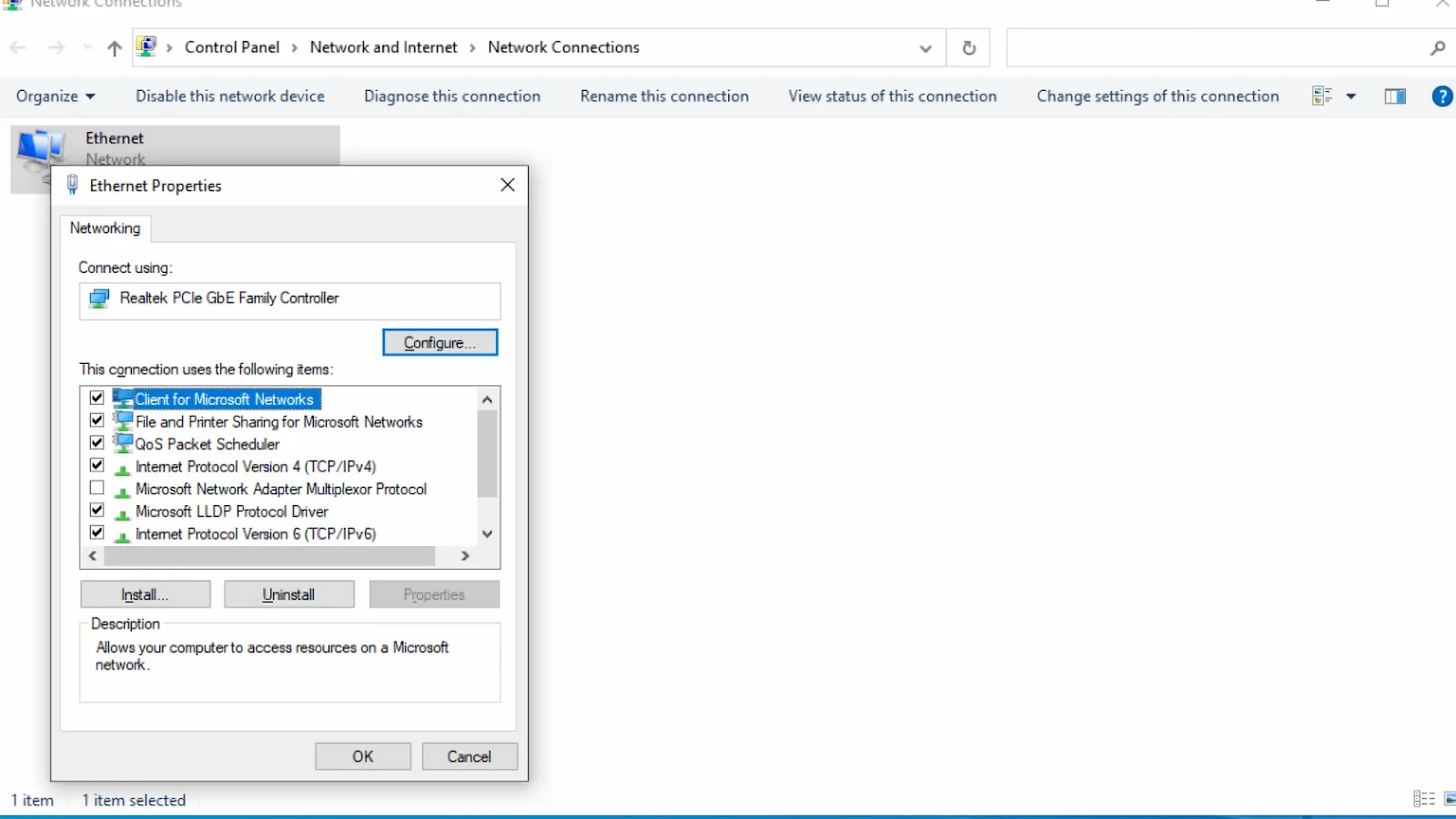Open the view options dropdown arrow

[x=1351, y=96]
